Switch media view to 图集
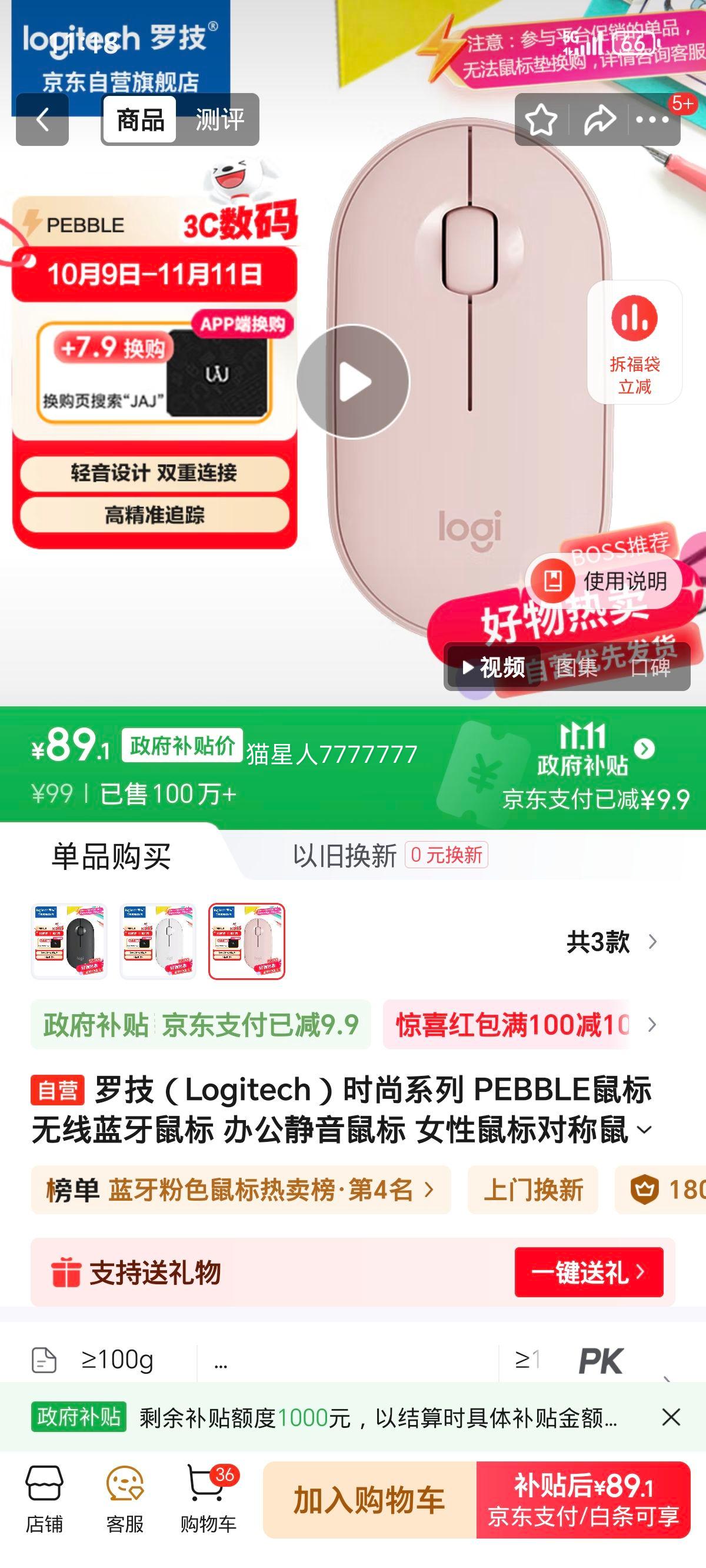The image size is (706, 1568). tap(577, 667)
